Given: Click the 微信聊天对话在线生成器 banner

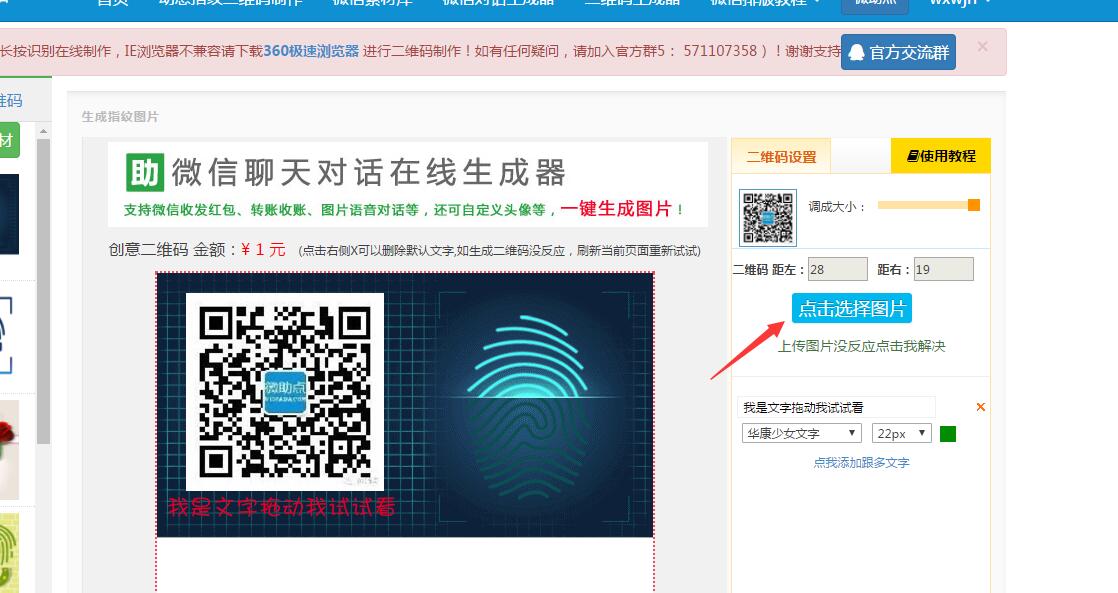Looking at the screenshot, I should (x=408, y=184).
